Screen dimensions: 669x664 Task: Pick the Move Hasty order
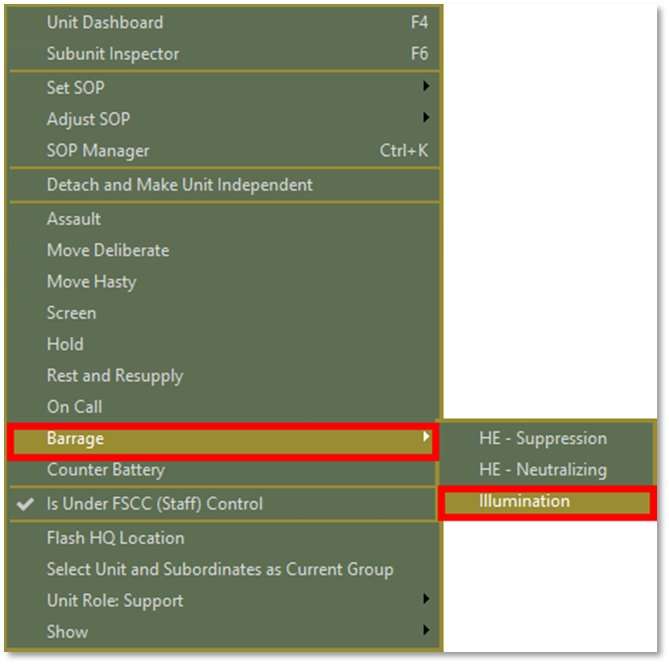[x=91, y=282]
